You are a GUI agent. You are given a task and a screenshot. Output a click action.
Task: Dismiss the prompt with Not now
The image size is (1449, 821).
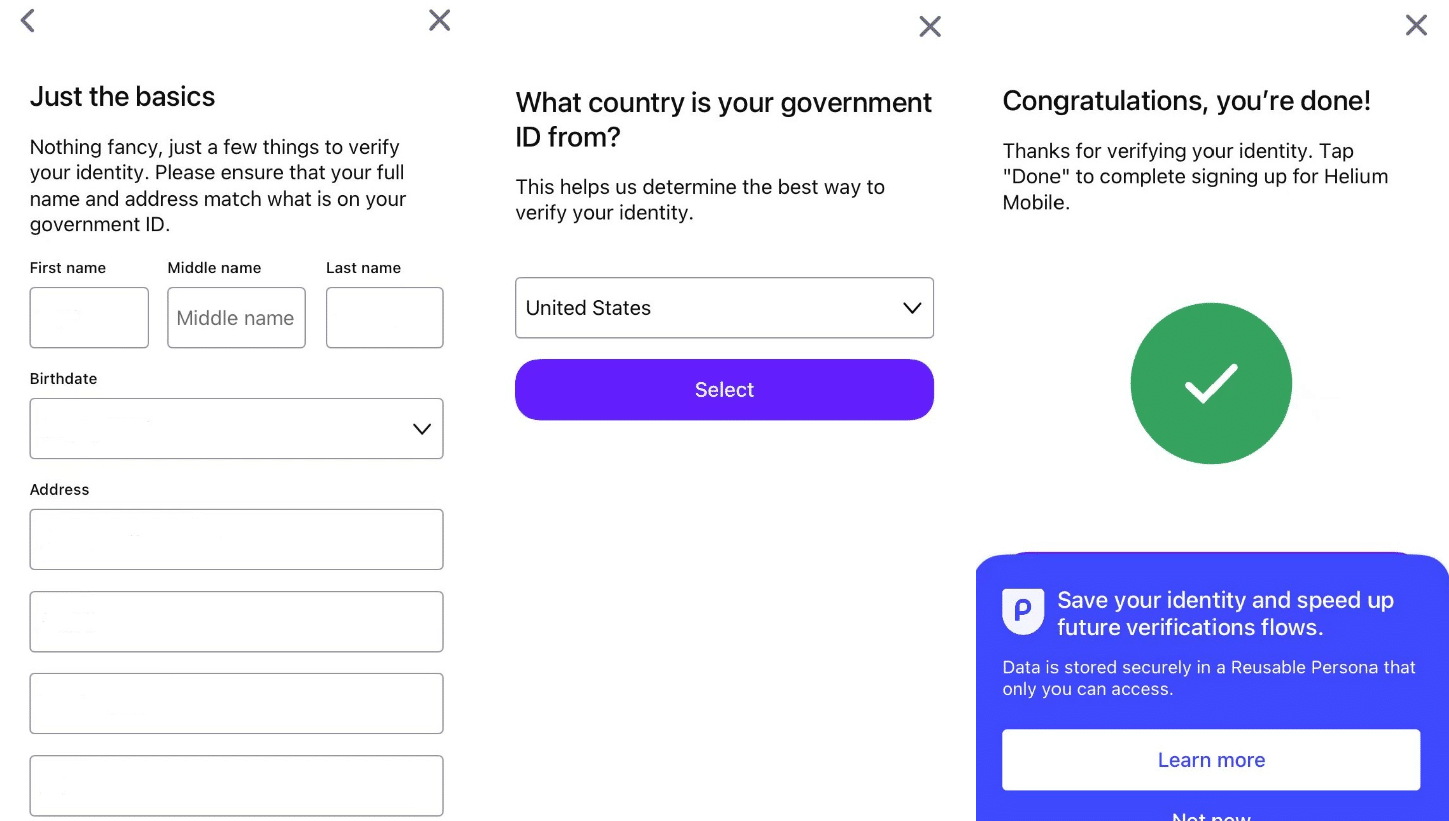pos(1211,815)
